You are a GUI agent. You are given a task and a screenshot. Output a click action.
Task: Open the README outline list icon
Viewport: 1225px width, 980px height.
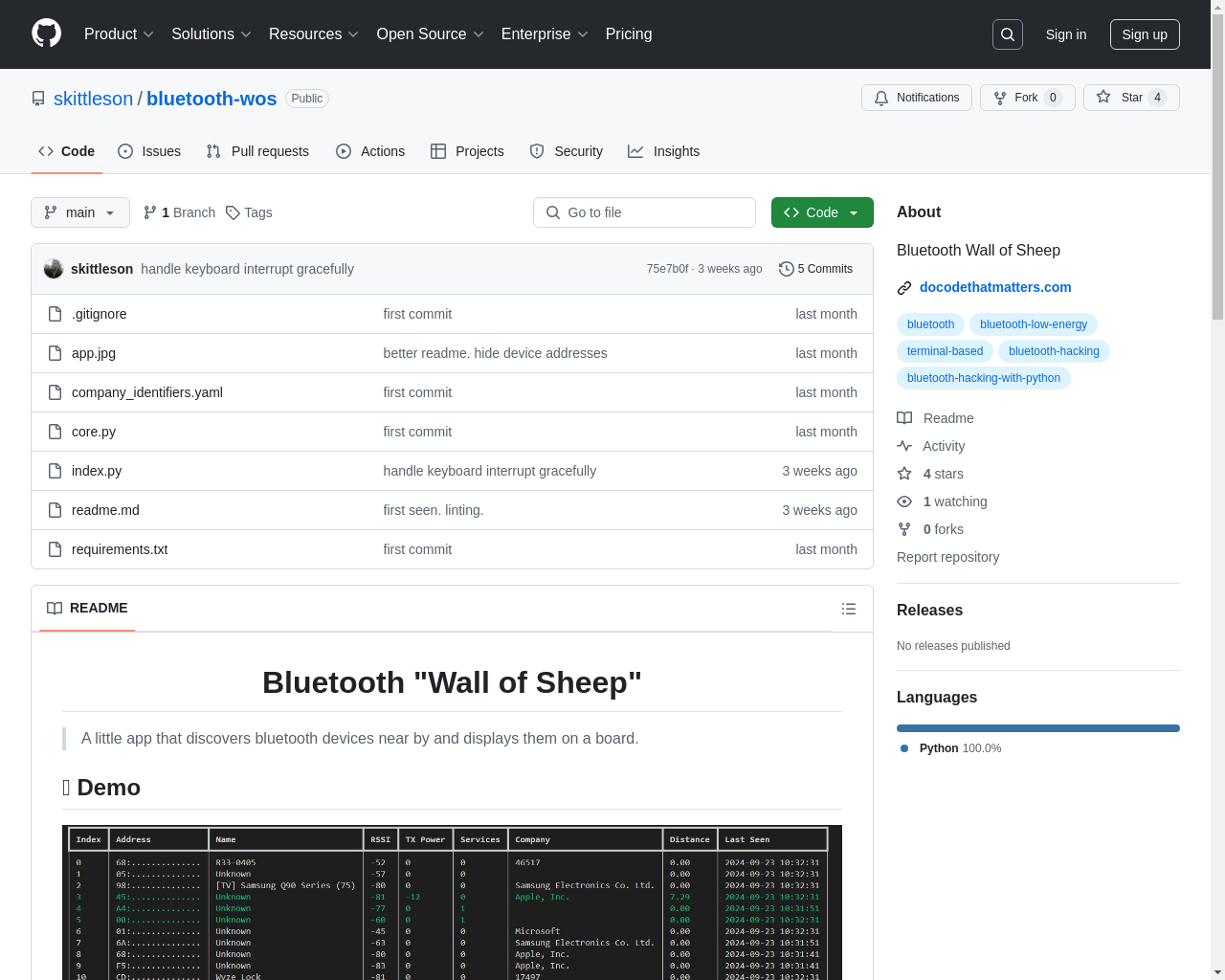(x=848, y=609)
